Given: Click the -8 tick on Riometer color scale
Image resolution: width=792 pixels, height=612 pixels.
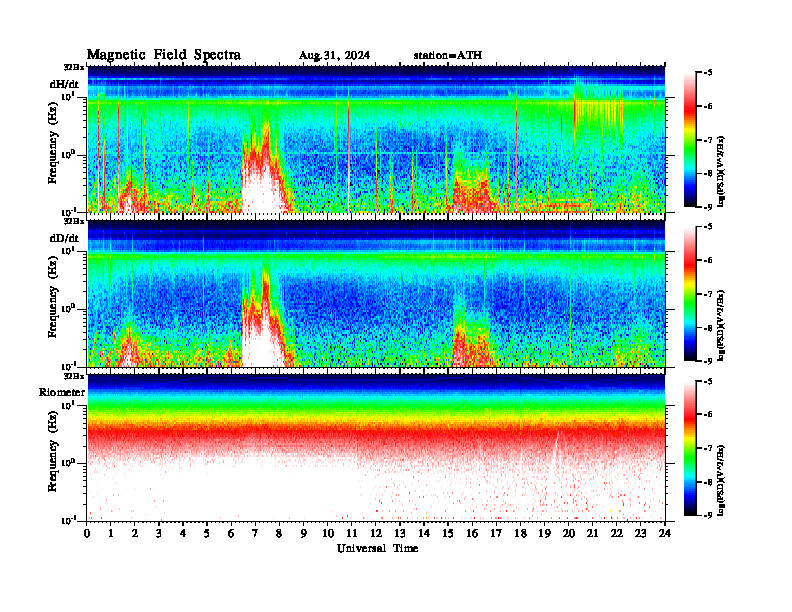Looking at the screenshot, I should pyautogui.click(x=708, y=482).
